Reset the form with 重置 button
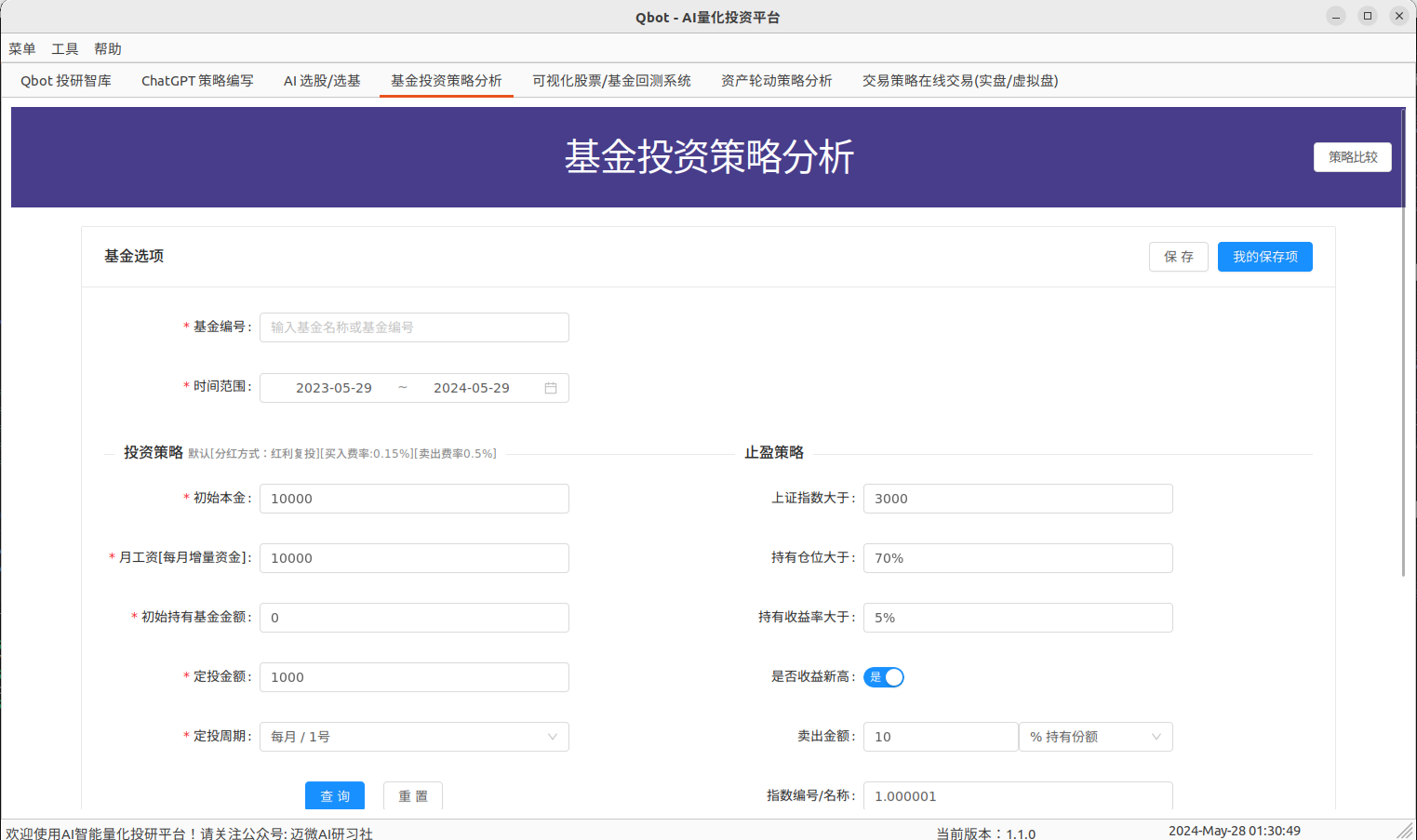Screen dimensions: 1417x840 point(412,795)
